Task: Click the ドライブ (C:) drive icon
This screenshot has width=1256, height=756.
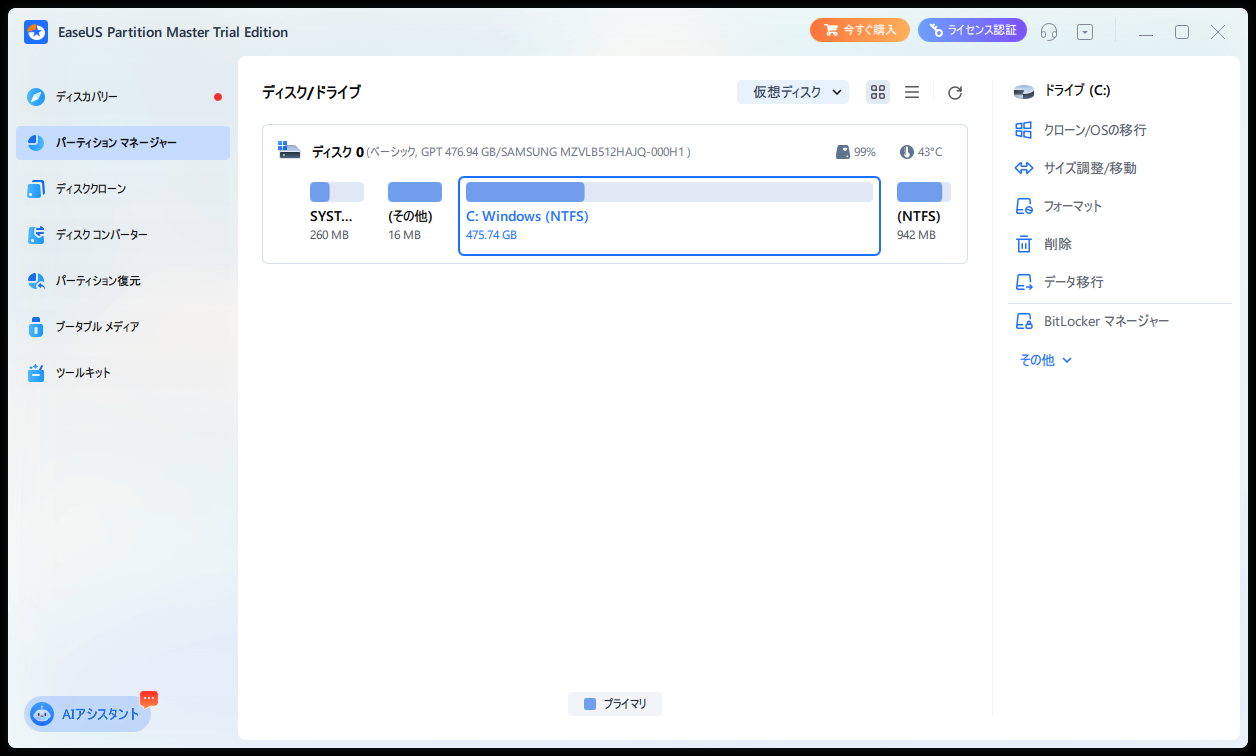Action: tap(1023, 92)
